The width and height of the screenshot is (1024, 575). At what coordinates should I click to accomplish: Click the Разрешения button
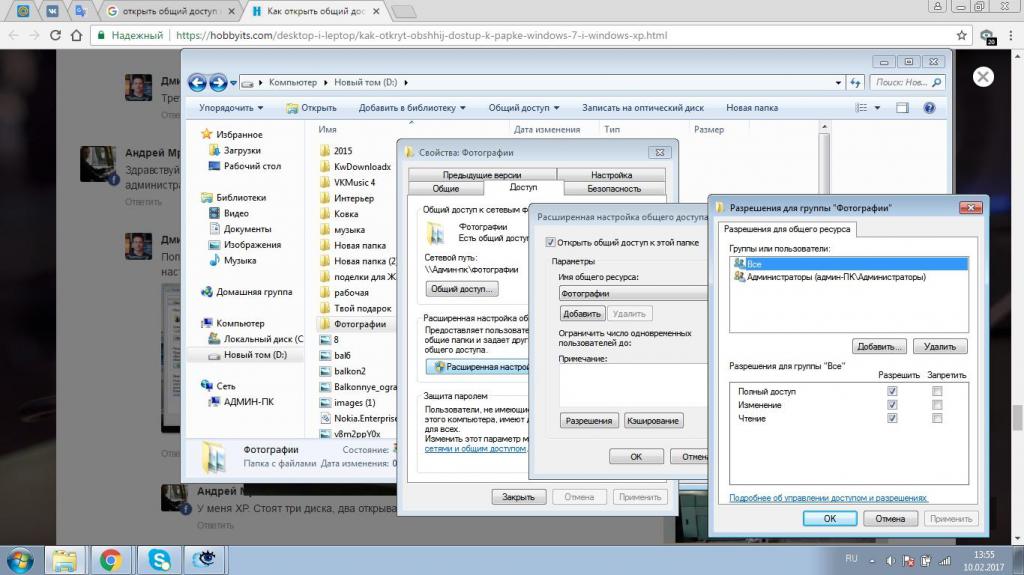589,421
